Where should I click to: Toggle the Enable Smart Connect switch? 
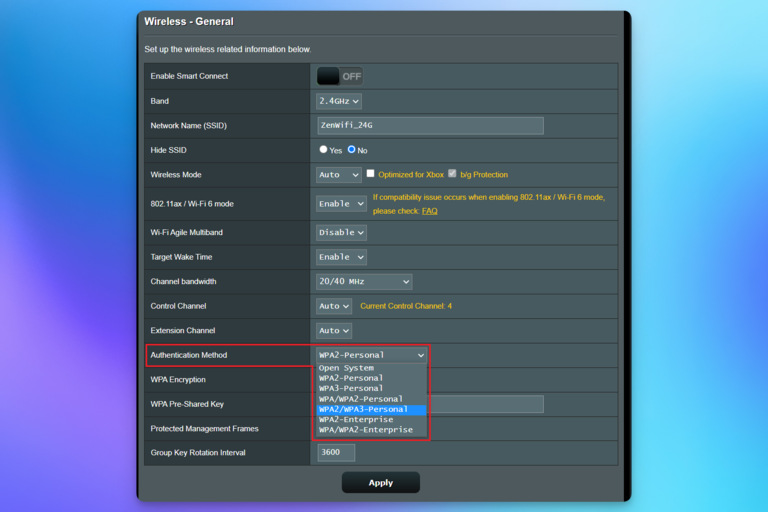339,76
